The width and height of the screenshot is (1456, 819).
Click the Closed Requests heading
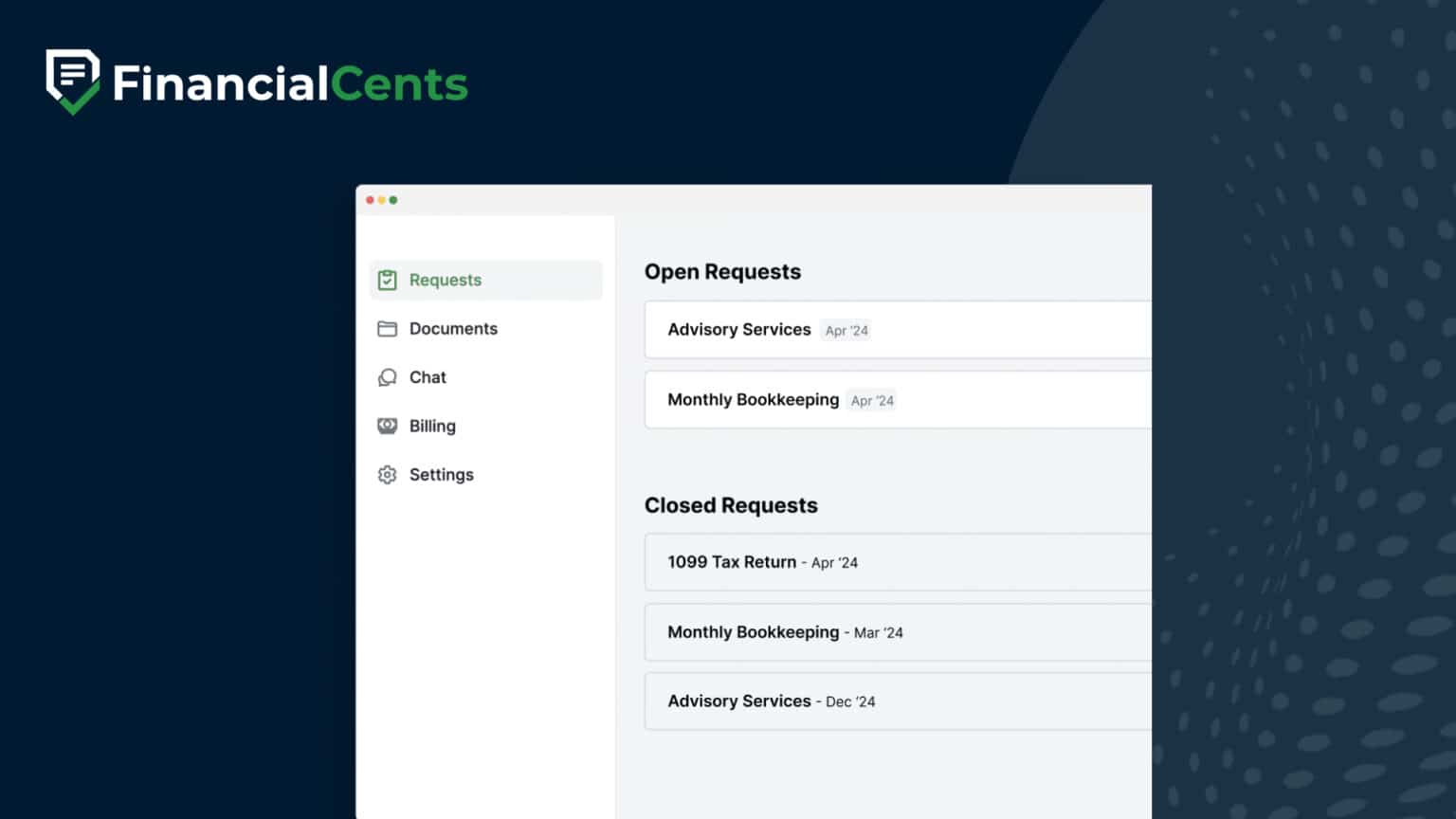tap(731, 505)
